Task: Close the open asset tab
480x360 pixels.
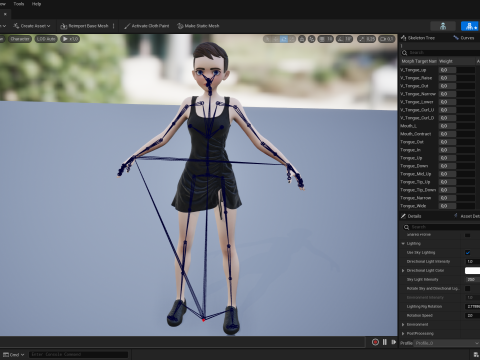Action: pyautogui.click(x=5, y=14)
